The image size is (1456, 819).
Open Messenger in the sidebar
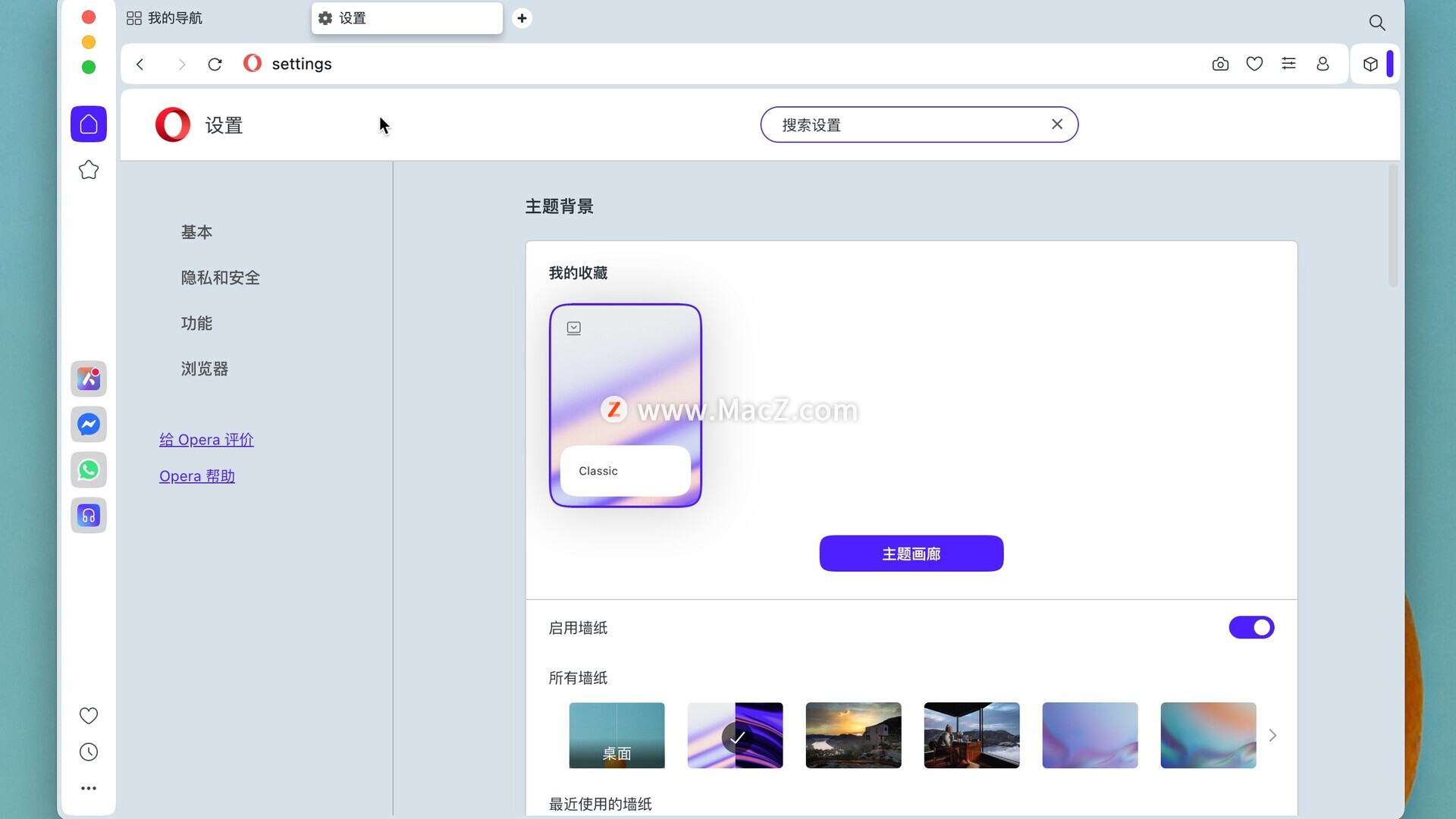click(x=89, y=424)
